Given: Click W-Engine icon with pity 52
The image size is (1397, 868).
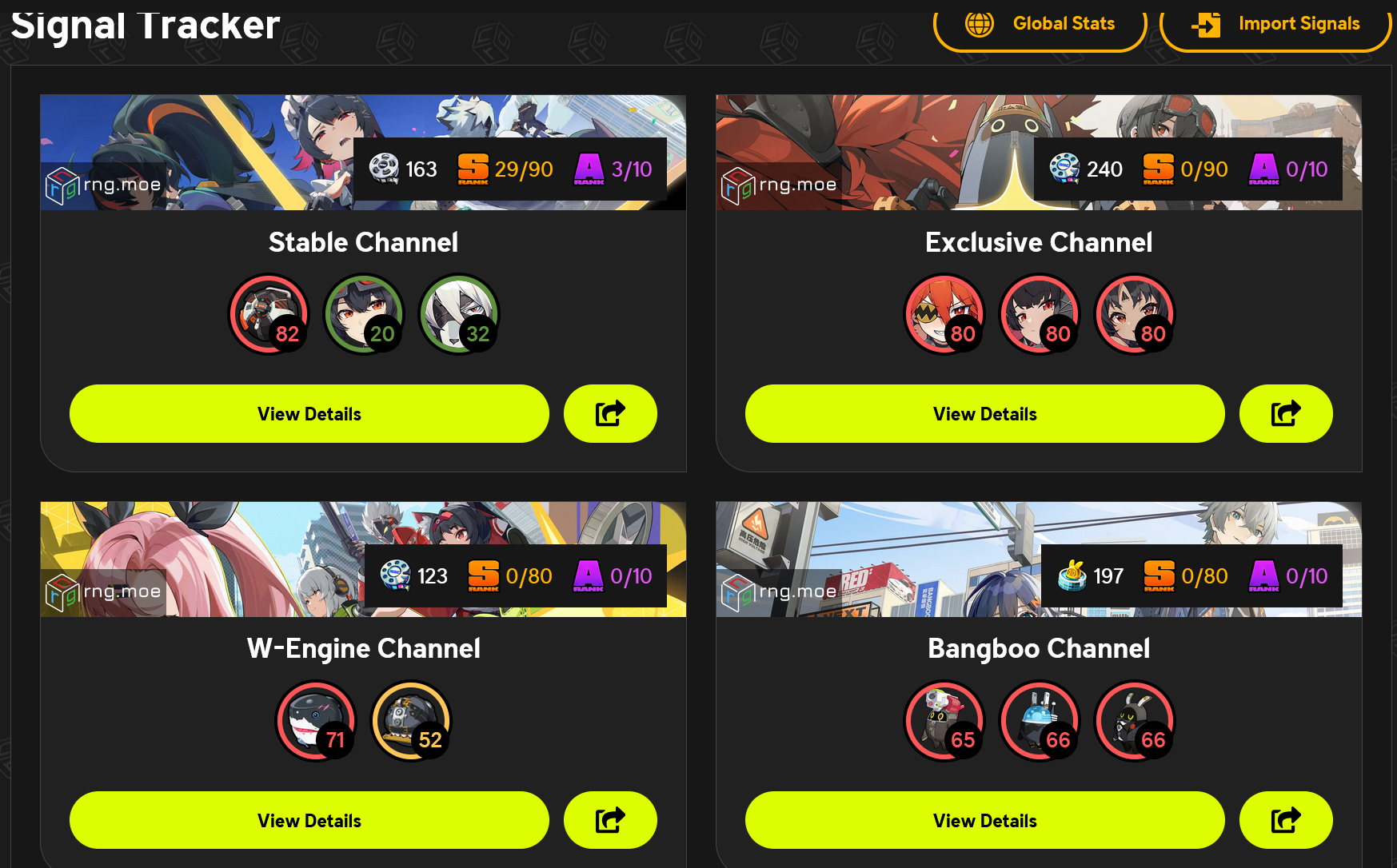Looking at the screenshot, I should click(411, 720).
